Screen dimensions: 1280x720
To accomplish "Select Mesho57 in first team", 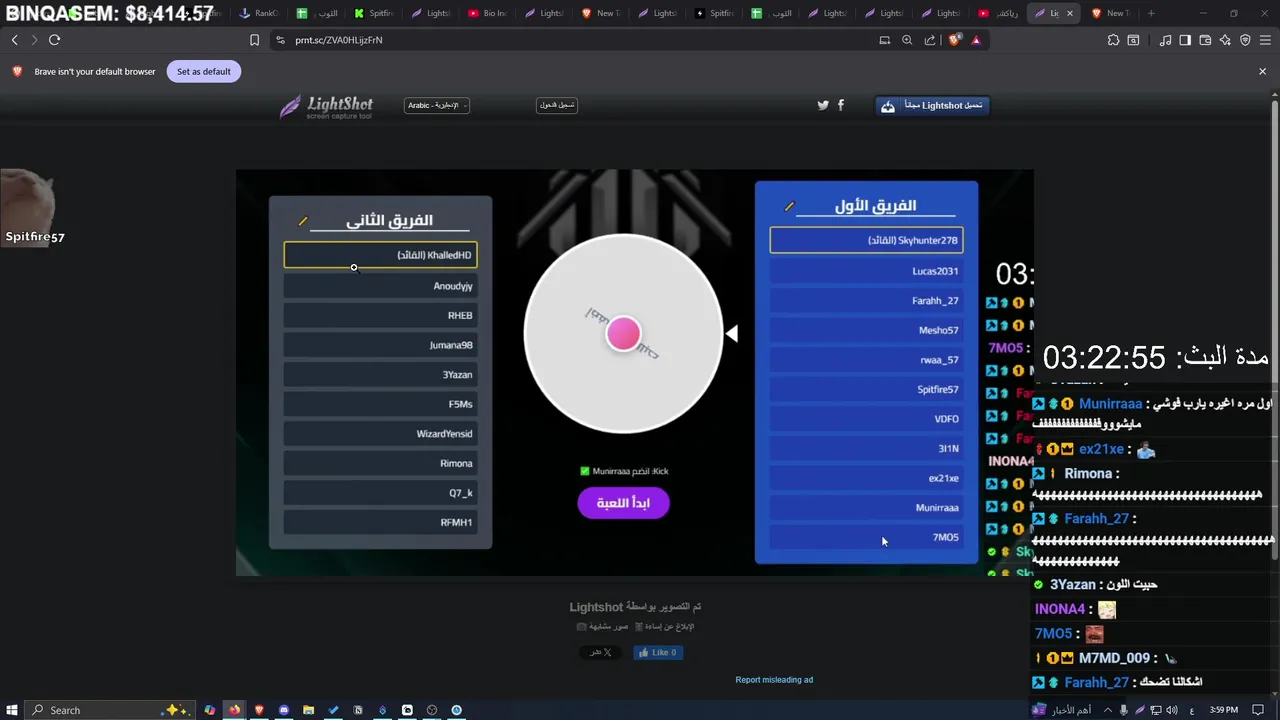I will (x=866, y=330).
